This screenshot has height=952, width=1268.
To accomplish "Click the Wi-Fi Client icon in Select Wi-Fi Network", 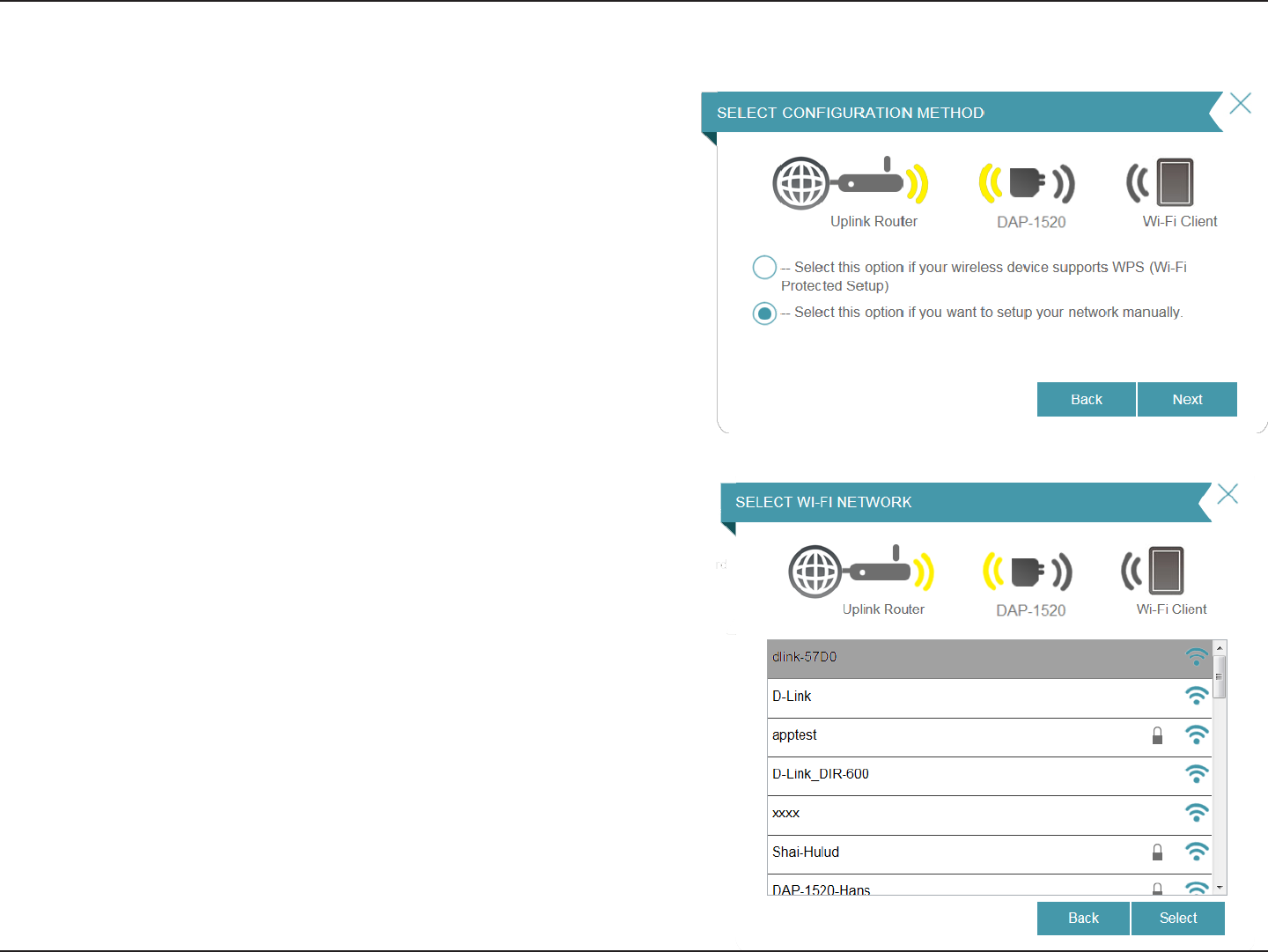I will click(1153, 571).
